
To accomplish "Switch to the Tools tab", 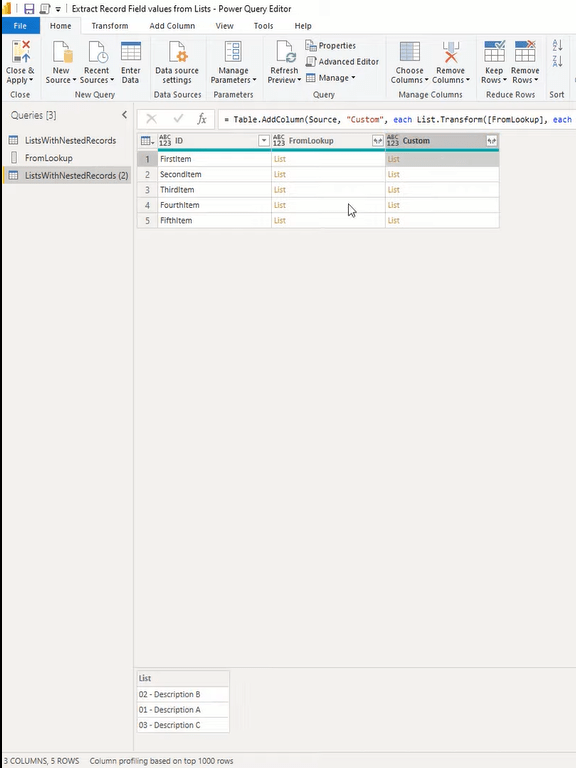I will 264,26.
